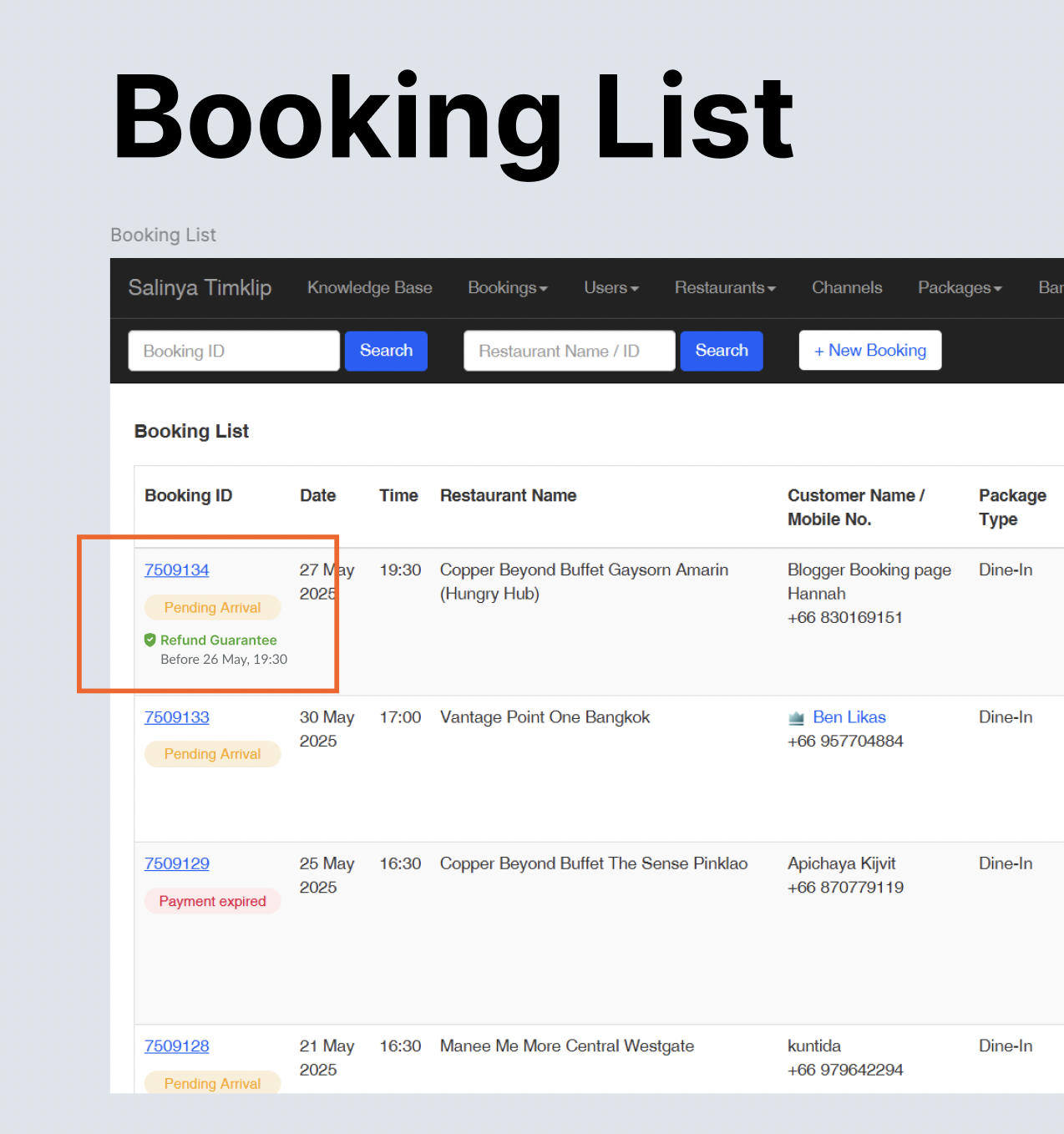Click the crown icon beside Ben Likas
Screen dimensions: 1064x1134
[x=796, y=718]
